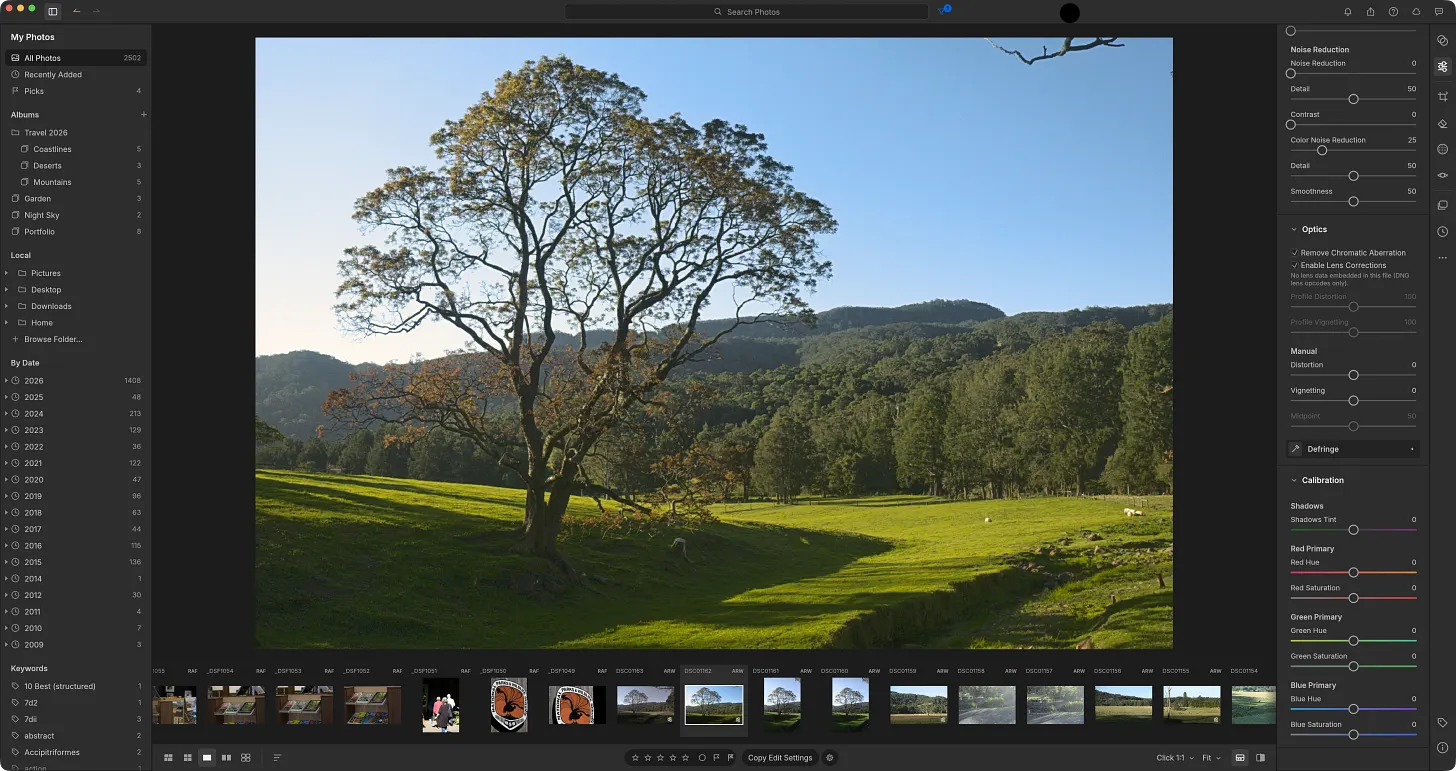This screenshot has height=771, width=1456.
Task: Check the cloud sync status icon
Action: (1416, 12)
